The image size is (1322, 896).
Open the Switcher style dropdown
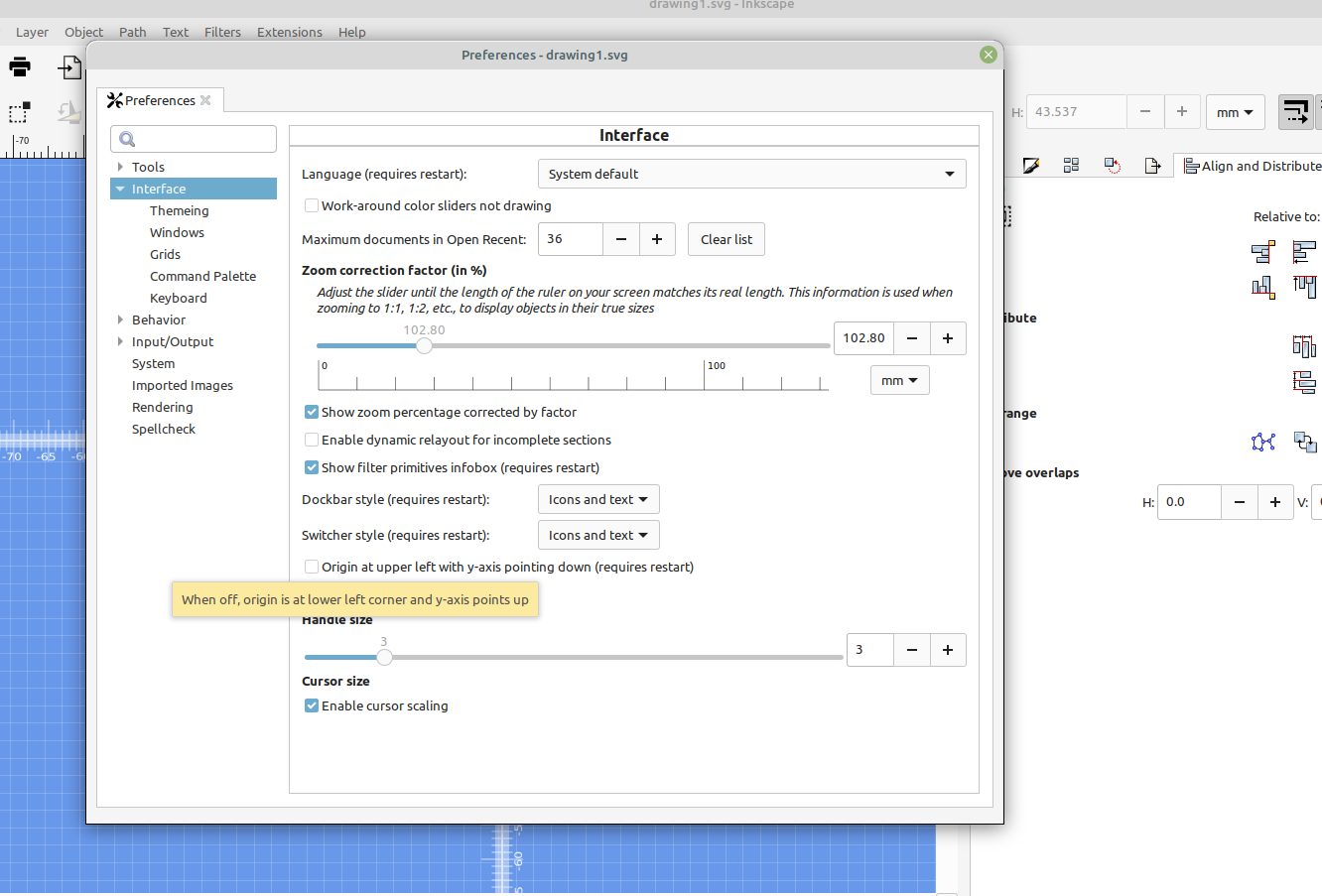598,535
